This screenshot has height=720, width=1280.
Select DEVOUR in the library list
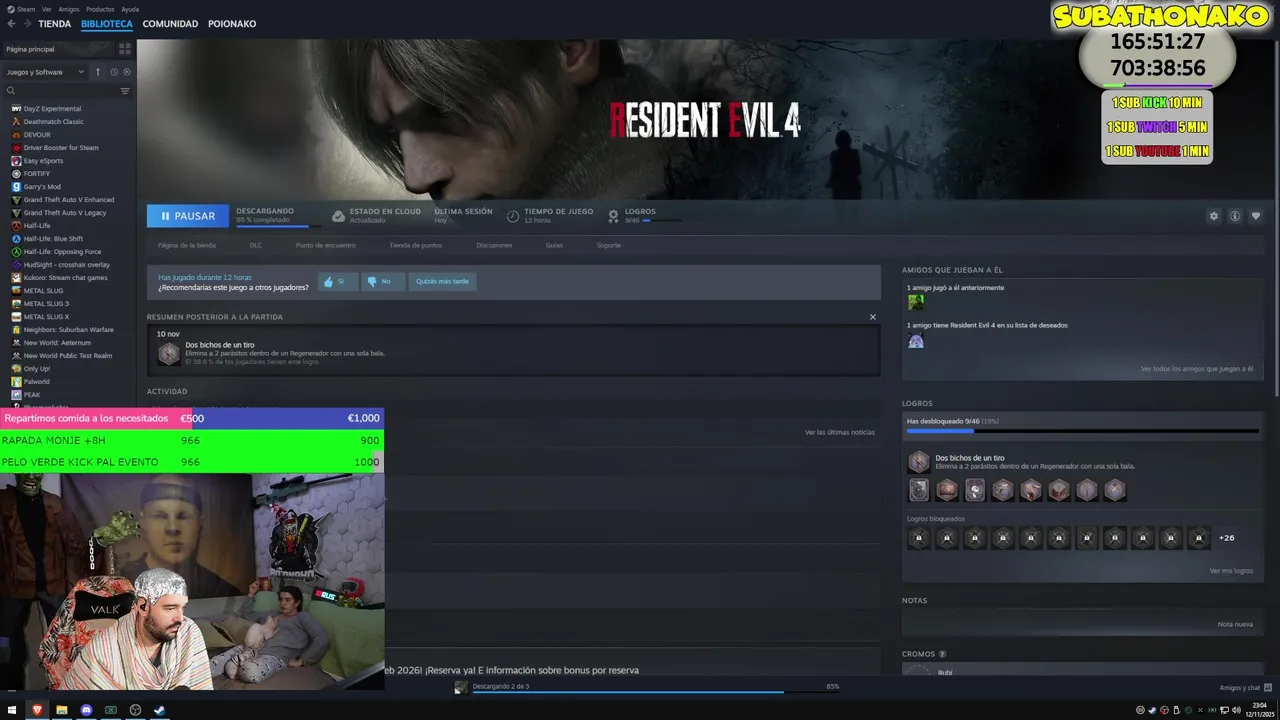pos(37,134)
